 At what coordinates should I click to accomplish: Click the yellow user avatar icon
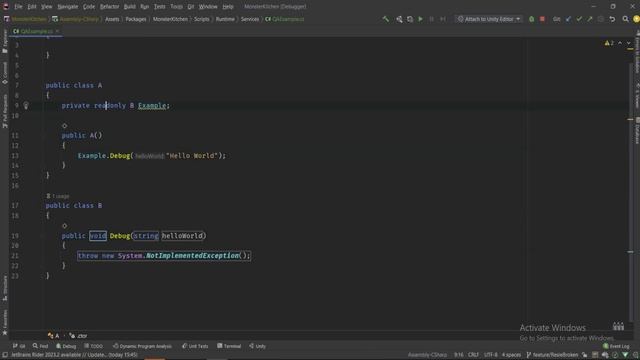click(x=636, y=19)
